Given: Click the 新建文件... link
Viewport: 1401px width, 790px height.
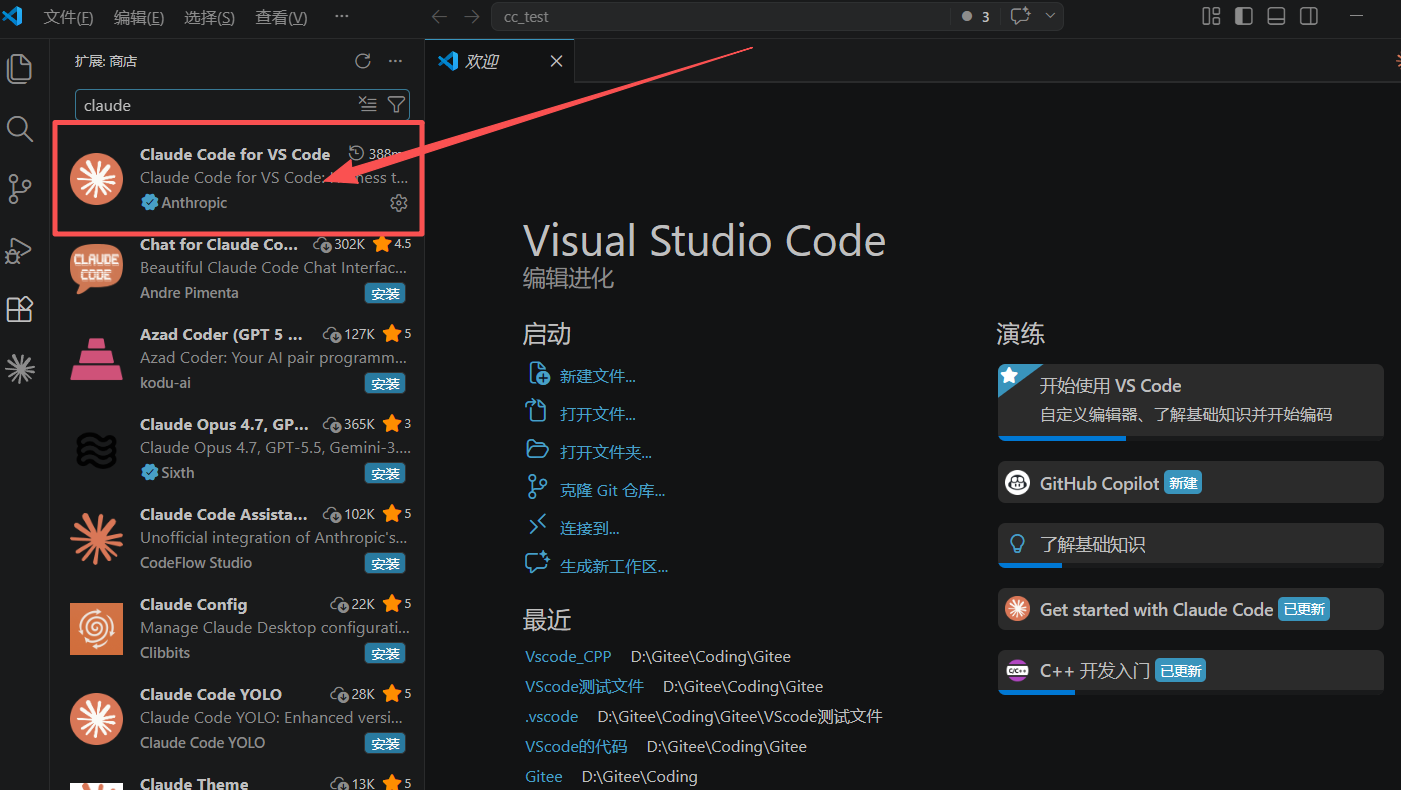Looking at the screenshot, I should [x=598, y=376].
